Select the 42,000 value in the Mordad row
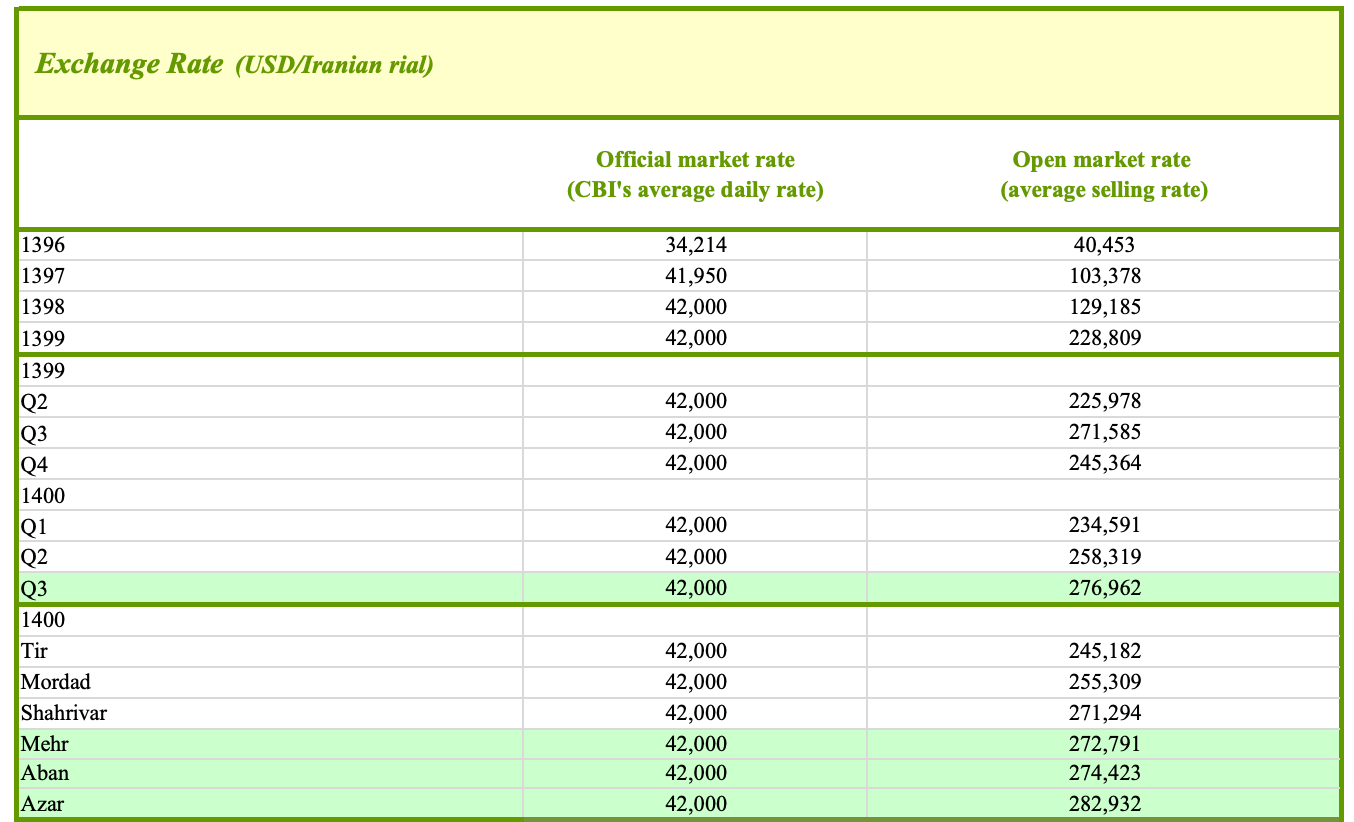Screen dimensions: 1354x822 coord(695,682)
